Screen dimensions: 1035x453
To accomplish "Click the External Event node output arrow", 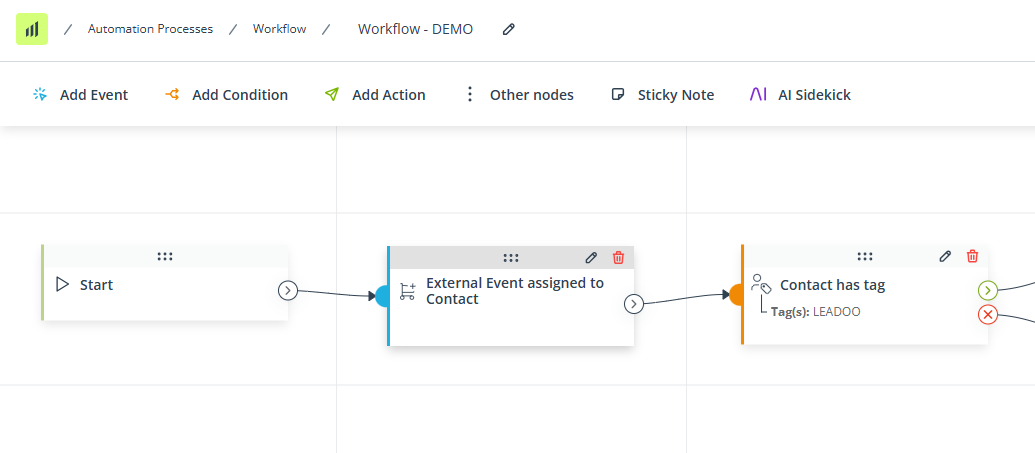I will (634, 304).
